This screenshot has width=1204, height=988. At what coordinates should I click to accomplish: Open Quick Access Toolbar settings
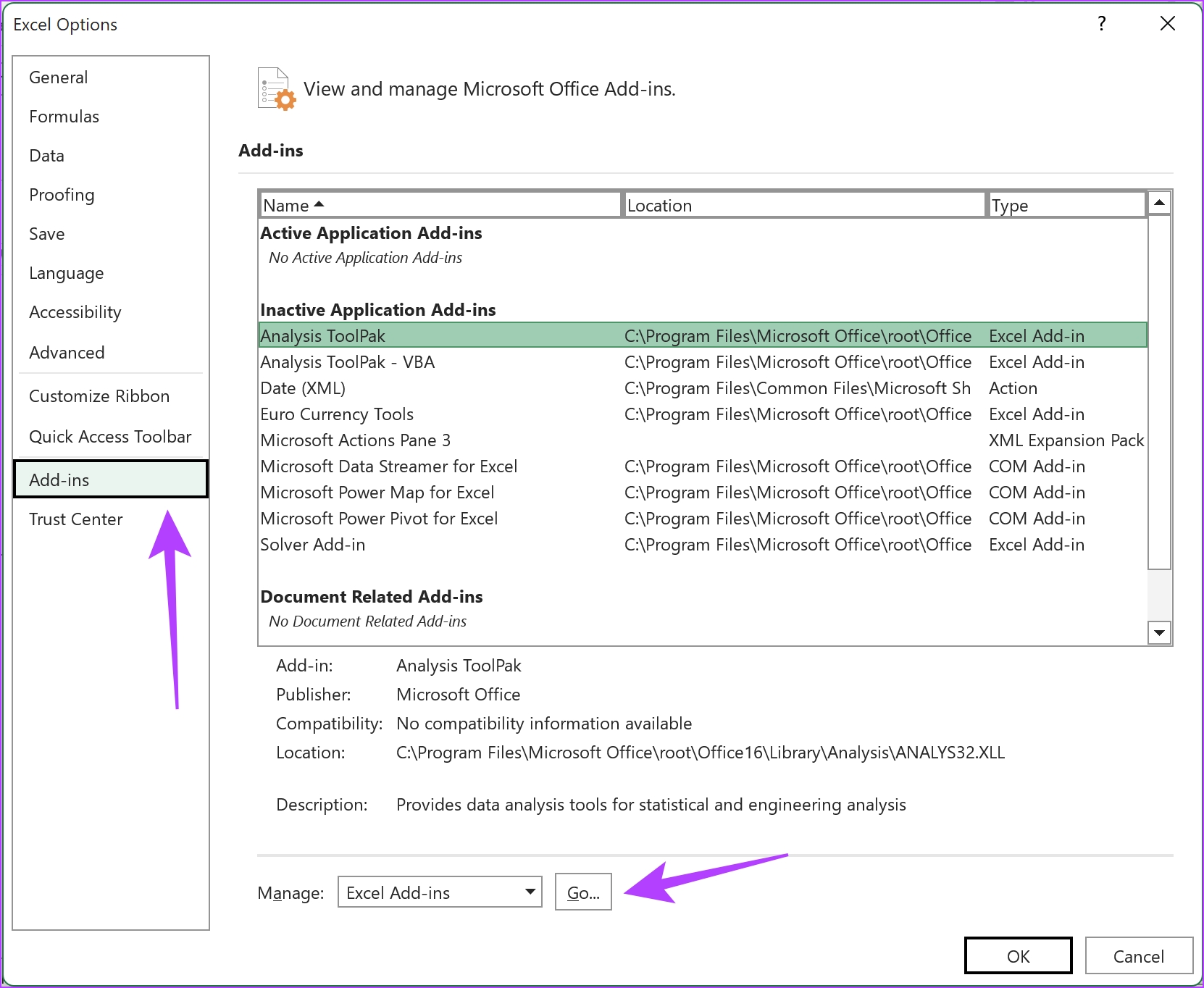(111, 437)
